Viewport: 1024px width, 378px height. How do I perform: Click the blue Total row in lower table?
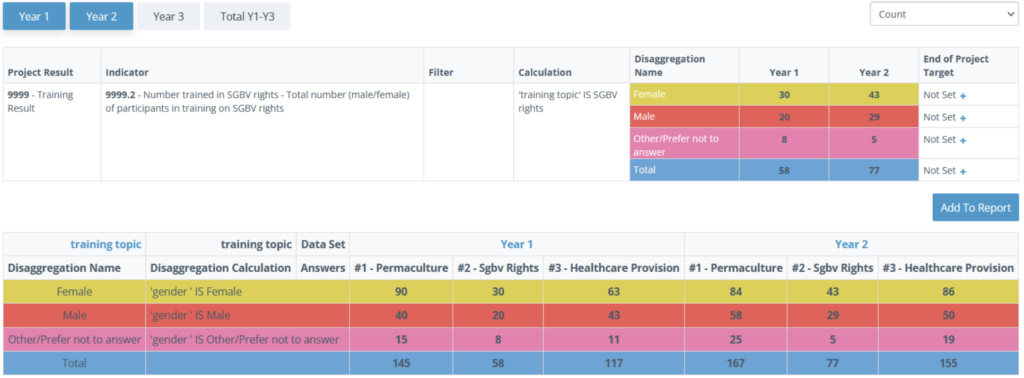coord(512,363)
